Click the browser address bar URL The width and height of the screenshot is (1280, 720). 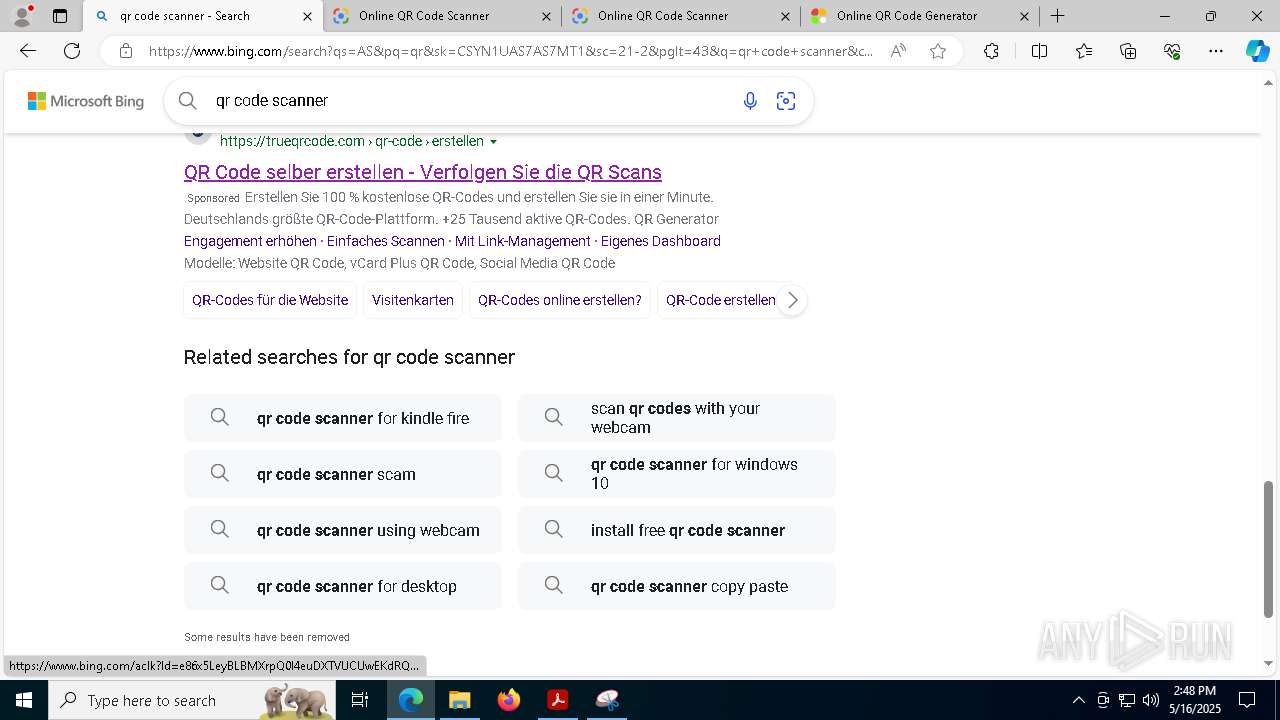tap(511, 51)
